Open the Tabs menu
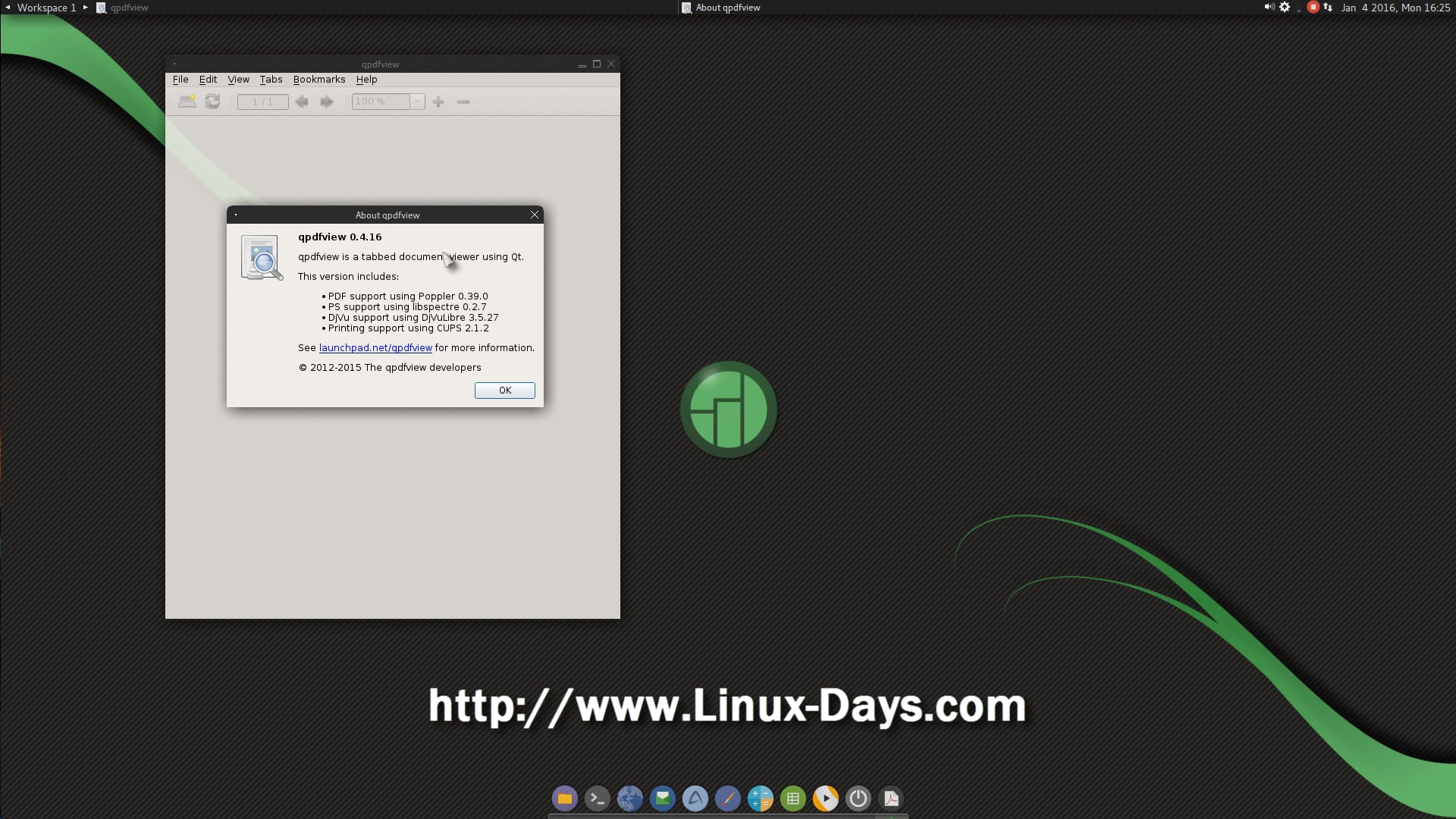Image resolution: width=1456 pixels, height=819 pixels. pyautogui.click(x=271, y=80)
